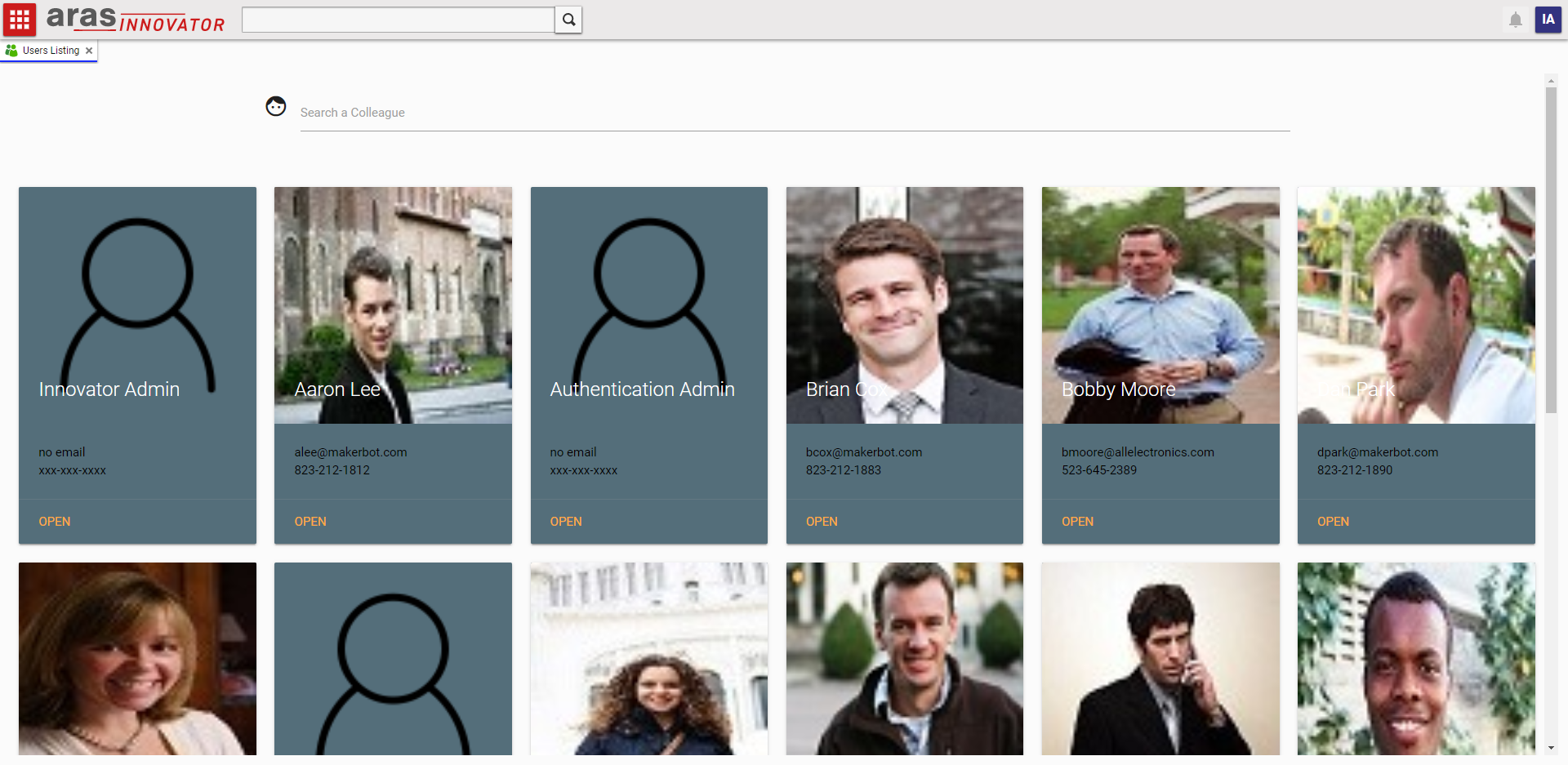This screenshot has height=765, width=1568.
Task: Click the scrollbar up arrow
Action: click(x=1551, y=81)
